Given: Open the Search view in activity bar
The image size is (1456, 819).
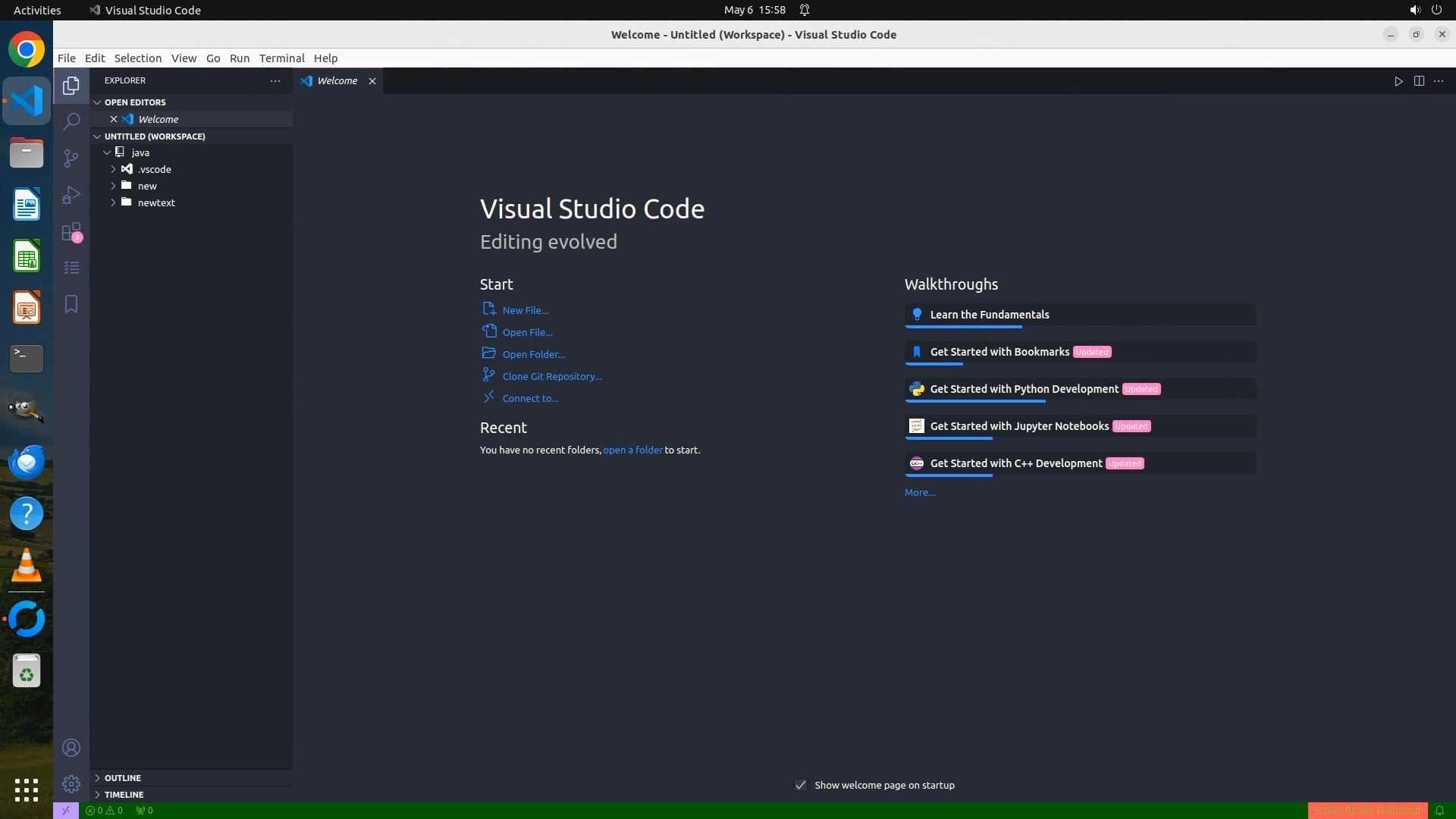Looking at the screenshot, I should tap(71, 121).
